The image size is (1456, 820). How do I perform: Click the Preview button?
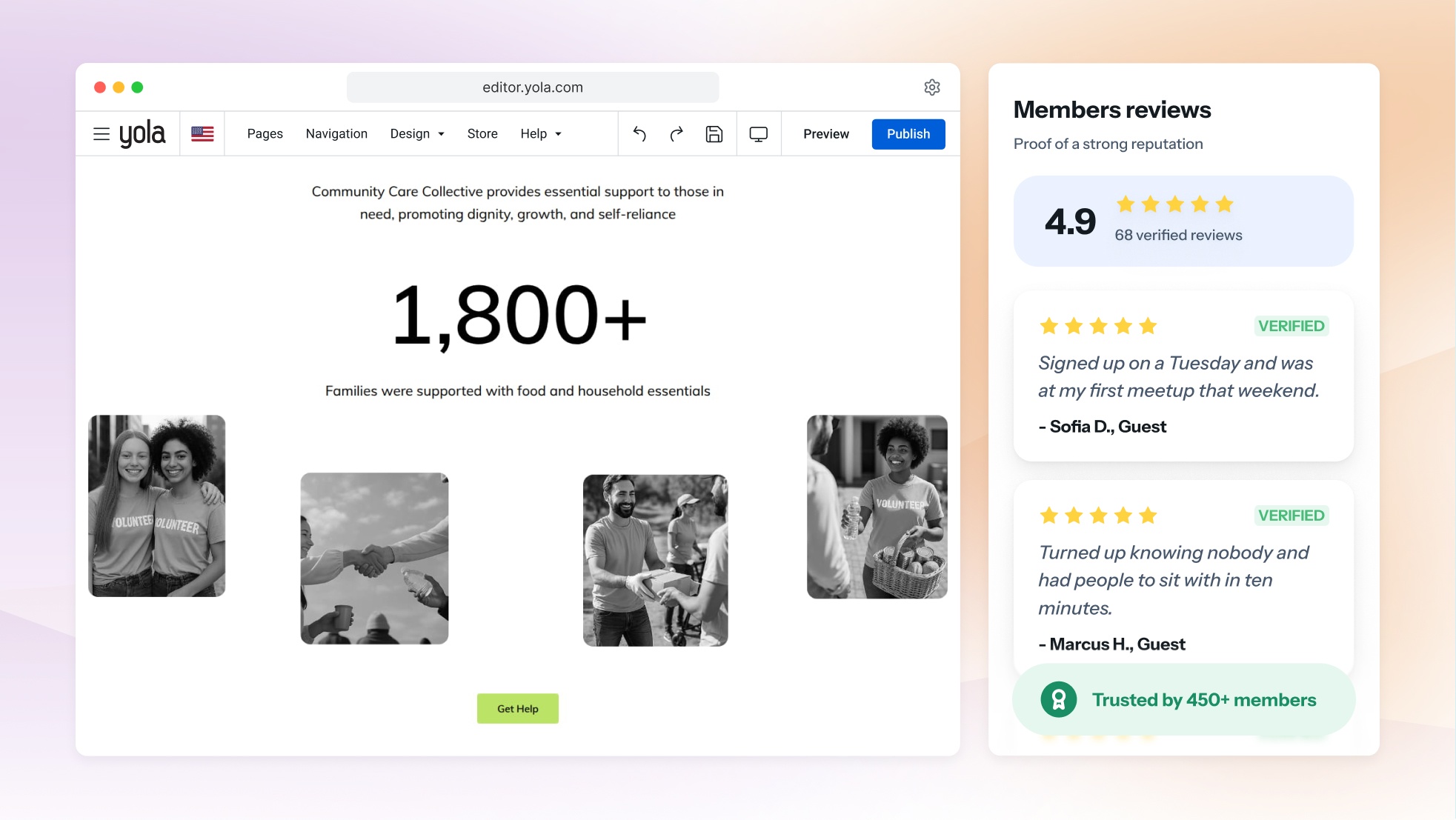[826, 134]
